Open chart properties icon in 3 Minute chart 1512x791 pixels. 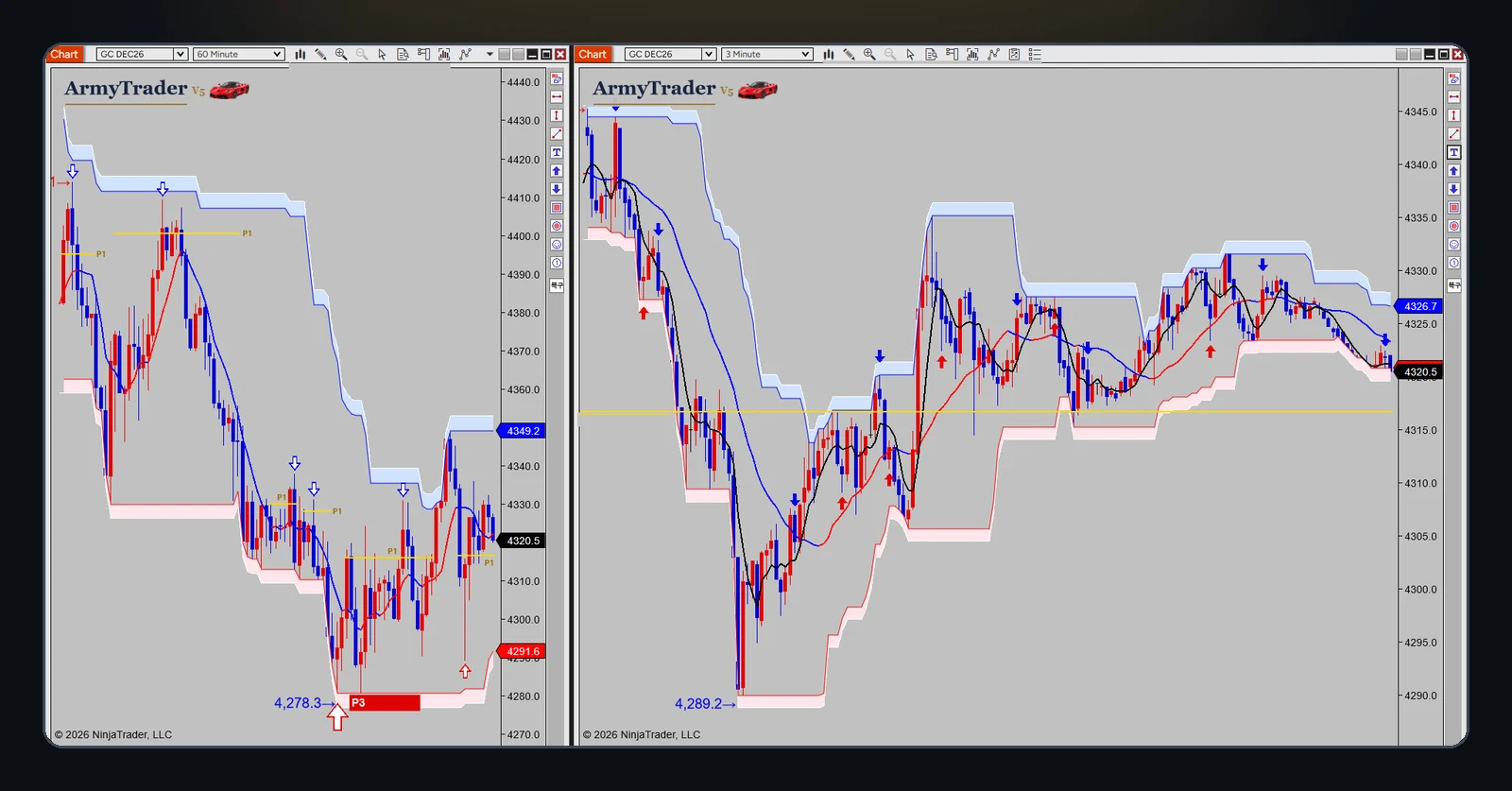pyautogui.click(x=1014, y=54)
